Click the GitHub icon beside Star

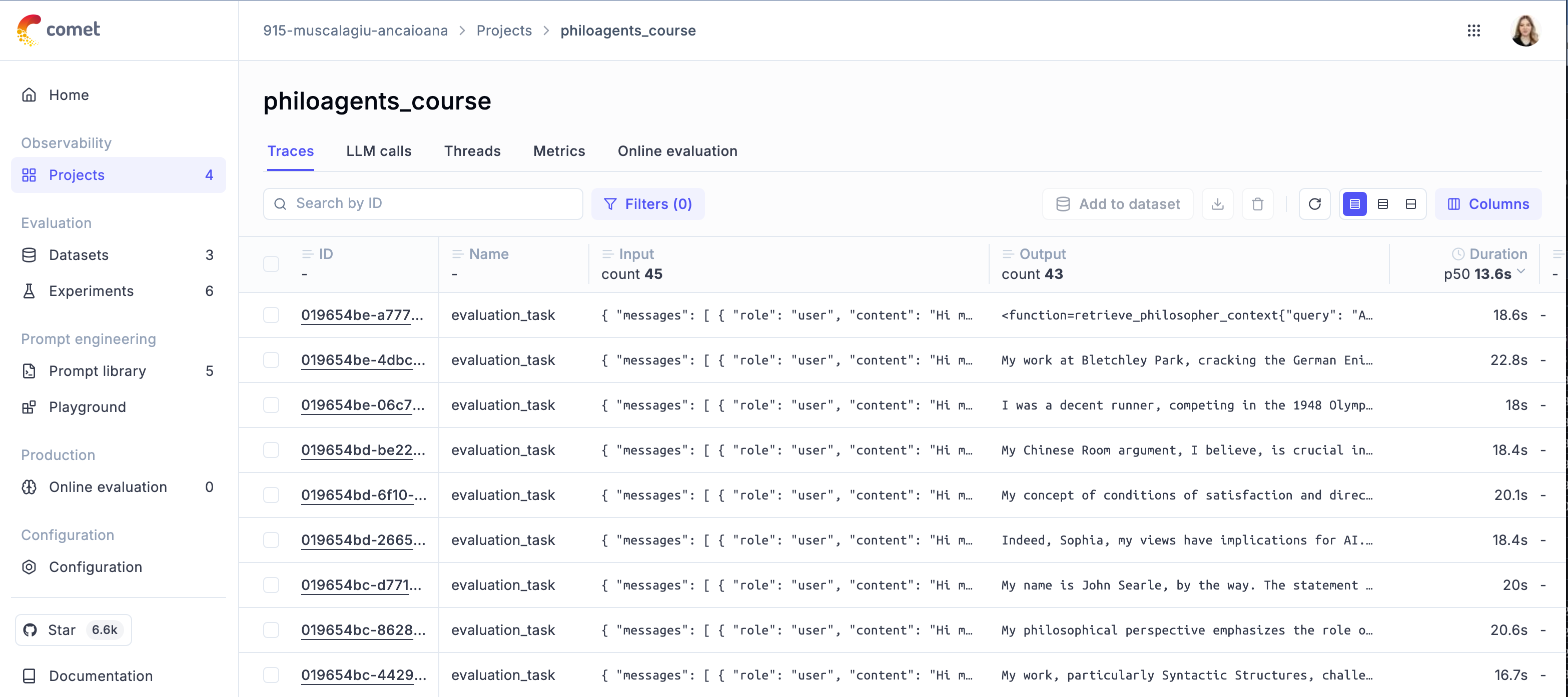[x=31, y=630]
